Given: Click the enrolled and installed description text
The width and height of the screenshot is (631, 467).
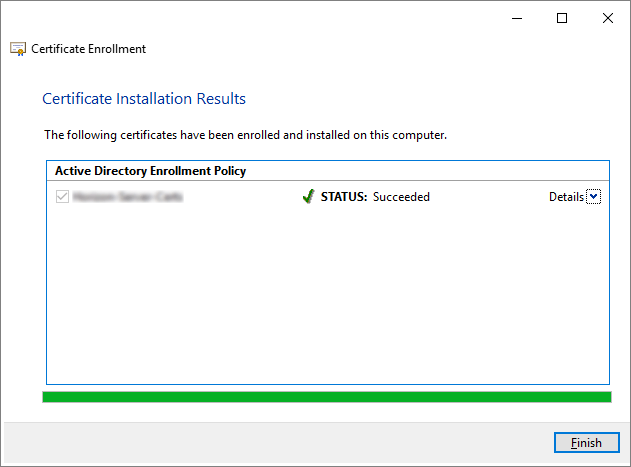Looking at the screenshot, I should click(245, 134).
